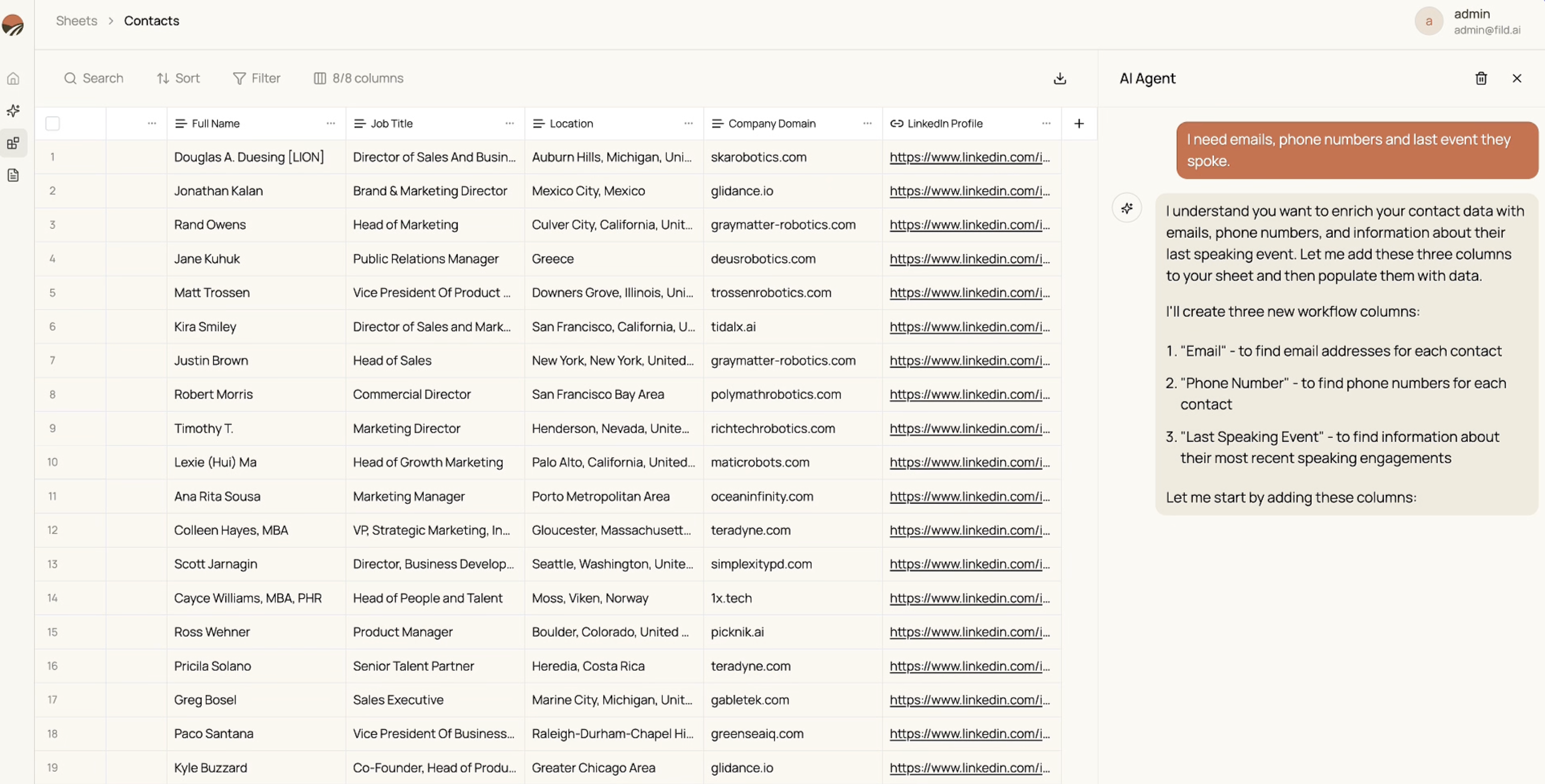Open the Search tool
Viewport: 1545px width, 784px height.
pos(94,79)
